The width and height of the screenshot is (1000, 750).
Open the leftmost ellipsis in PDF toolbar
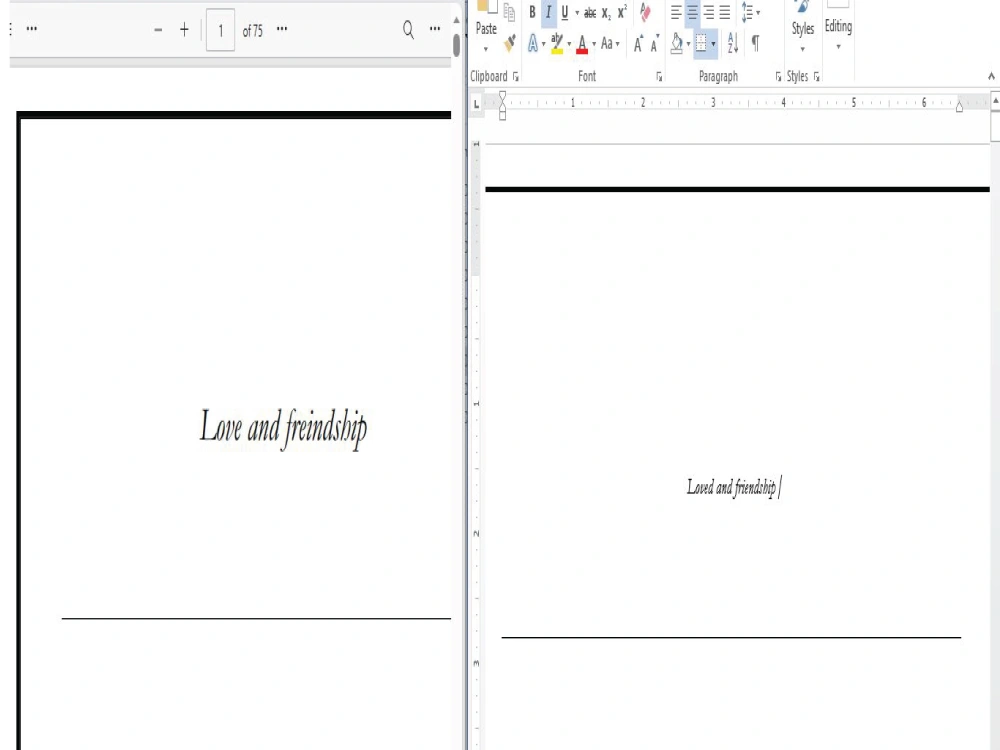[x=31, y=29]
